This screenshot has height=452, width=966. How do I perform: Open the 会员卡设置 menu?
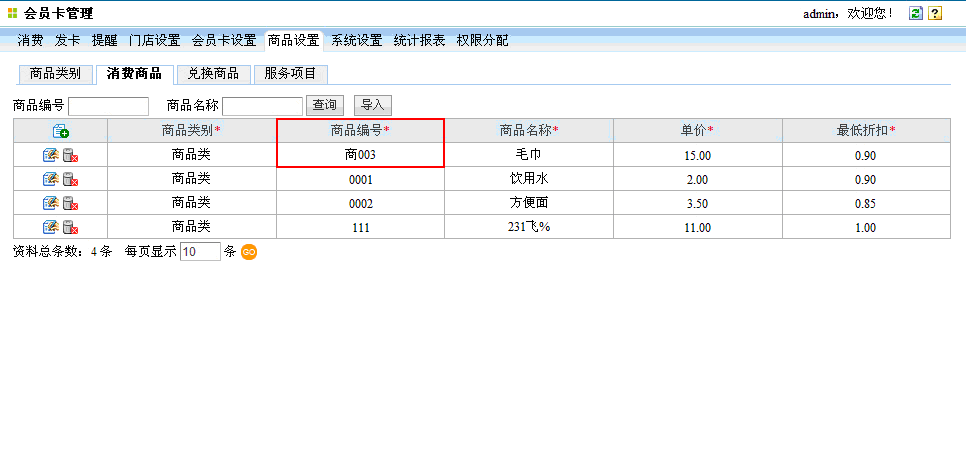coord(224,41)
